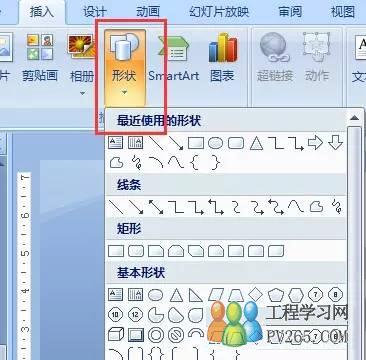
Task: Open the 幻灯片放映 tab
Action: point(219,12)
